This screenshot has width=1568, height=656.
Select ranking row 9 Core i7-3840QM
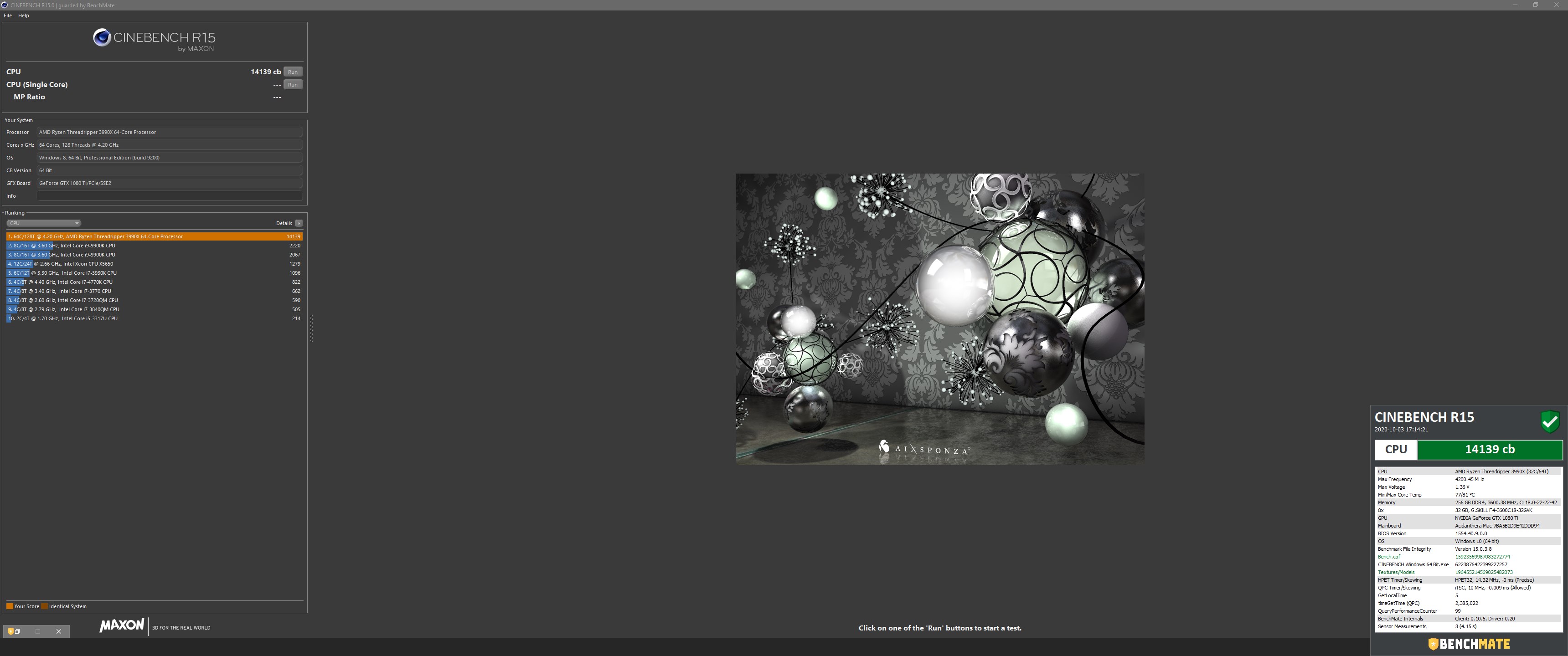pyautogui.click(x=155, y=309)
